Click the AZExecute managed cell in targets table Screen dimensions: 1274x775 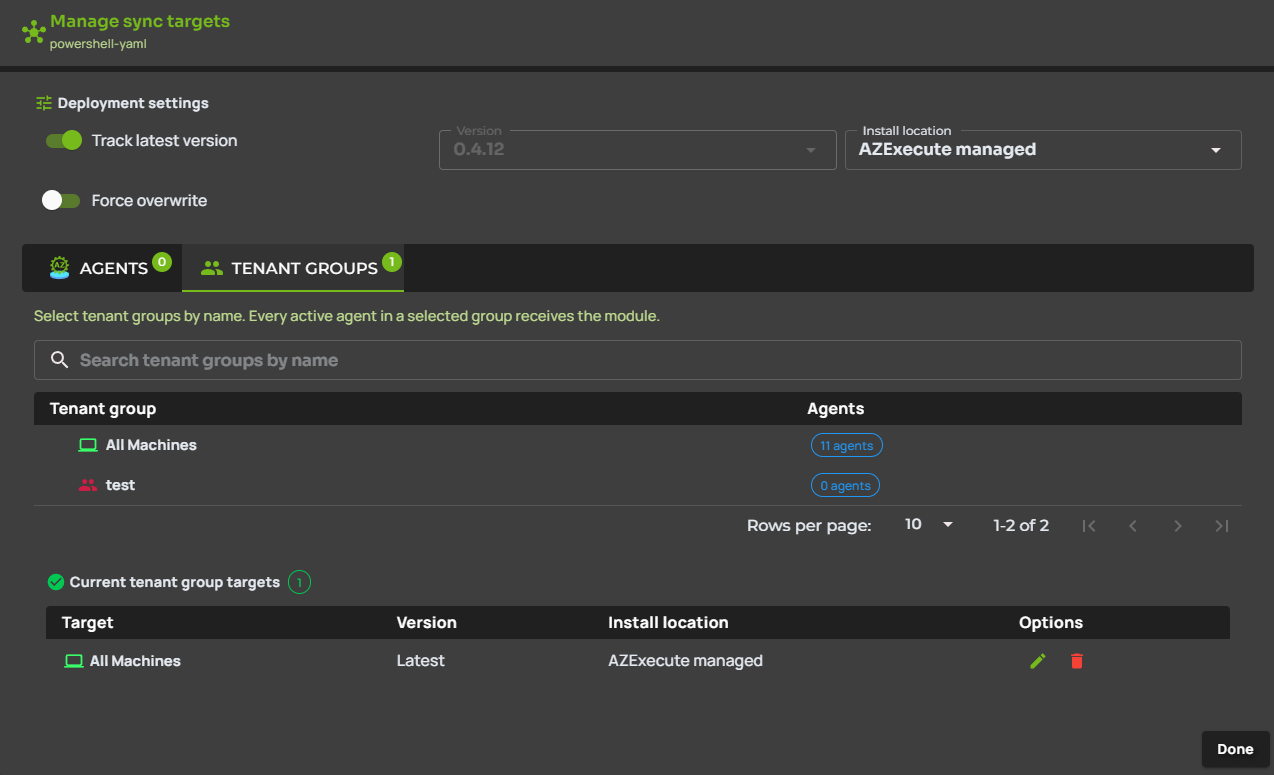[x=686, y=661]
